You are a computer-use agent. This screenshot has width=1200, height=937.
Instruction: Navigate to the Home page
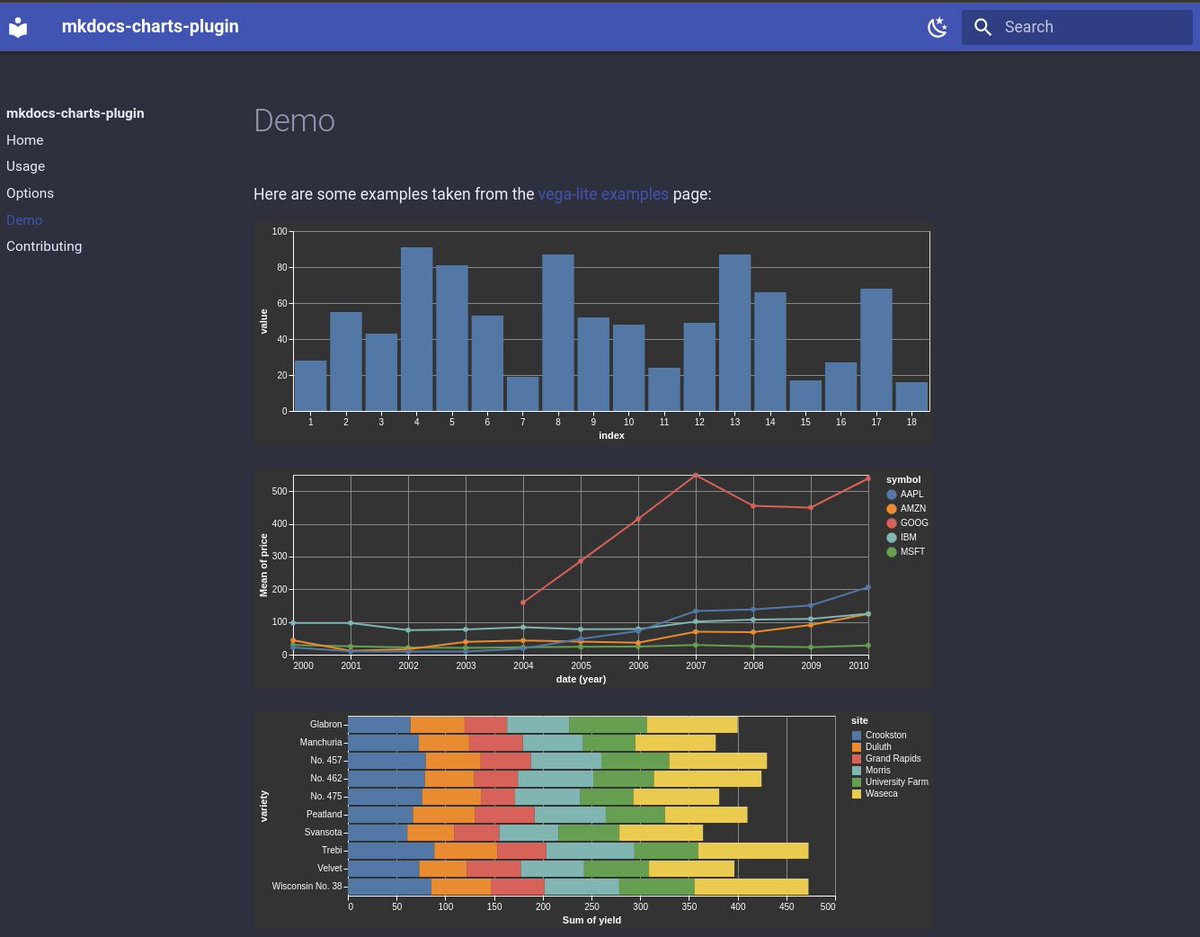24,140
